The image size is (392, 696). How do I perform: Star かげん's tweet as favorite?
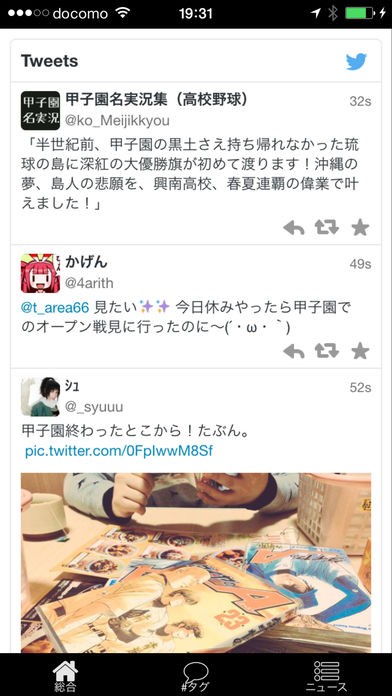360,352
